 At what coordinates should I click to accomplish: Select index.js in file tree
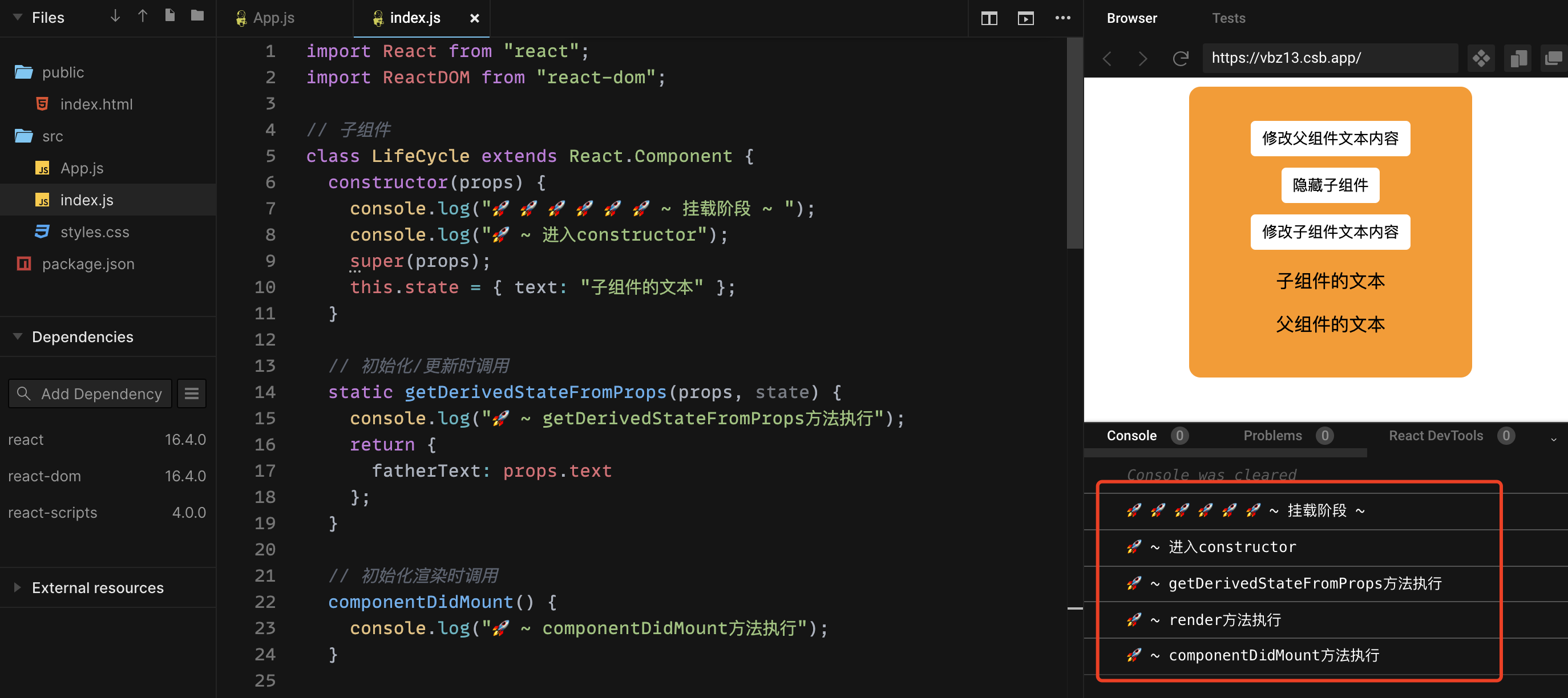[x=108, y=200]
